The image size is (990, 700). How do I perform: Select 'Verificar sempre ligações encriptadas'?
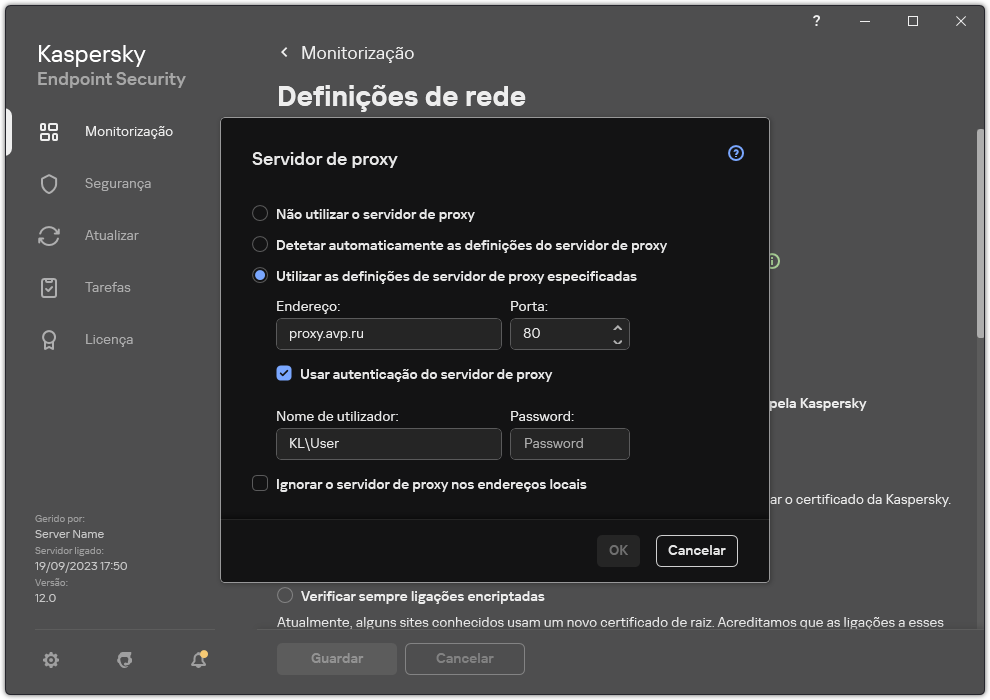284,596
